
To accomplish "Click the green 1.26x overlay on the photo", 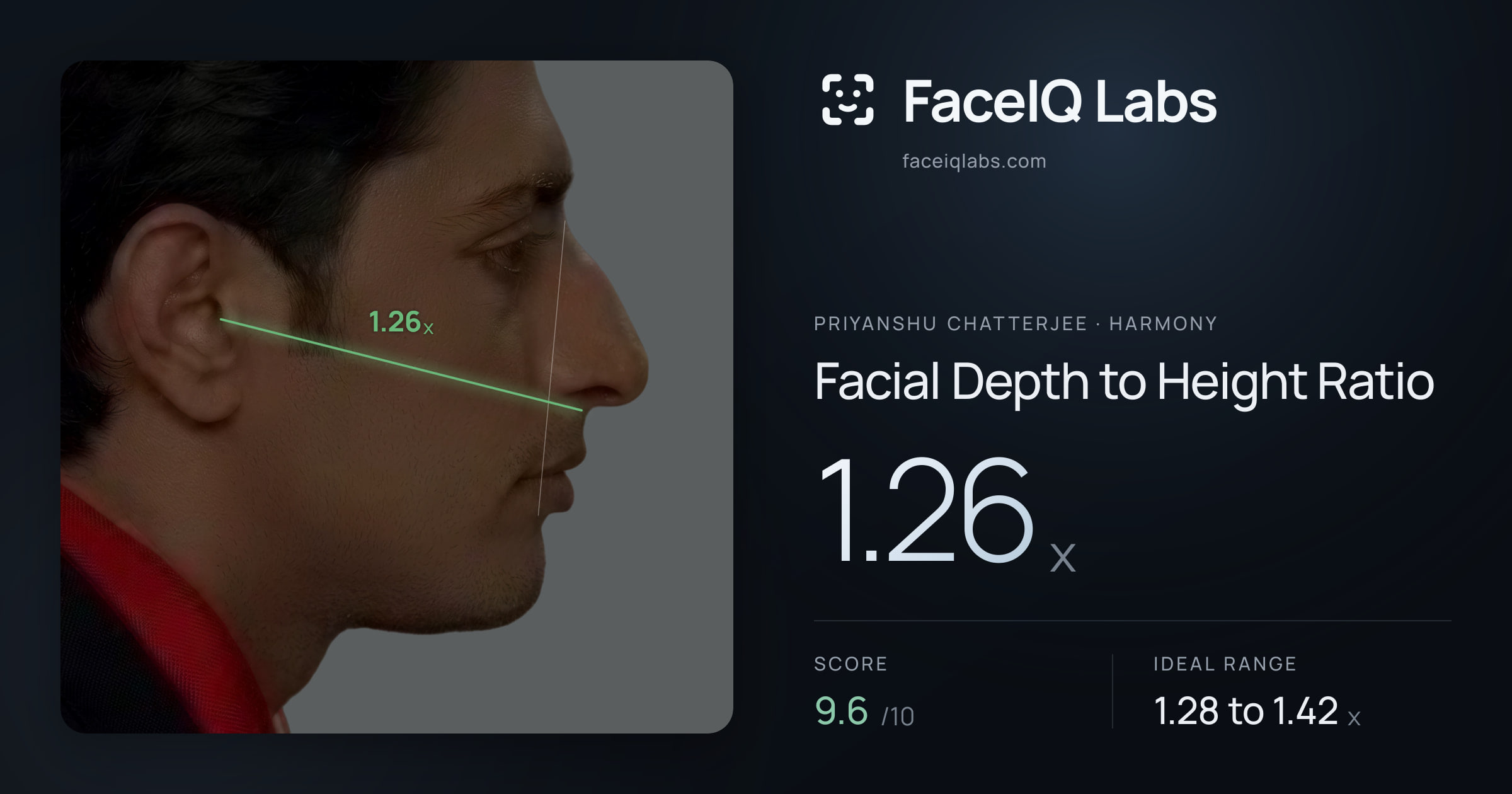I will [x=401, y=322].
